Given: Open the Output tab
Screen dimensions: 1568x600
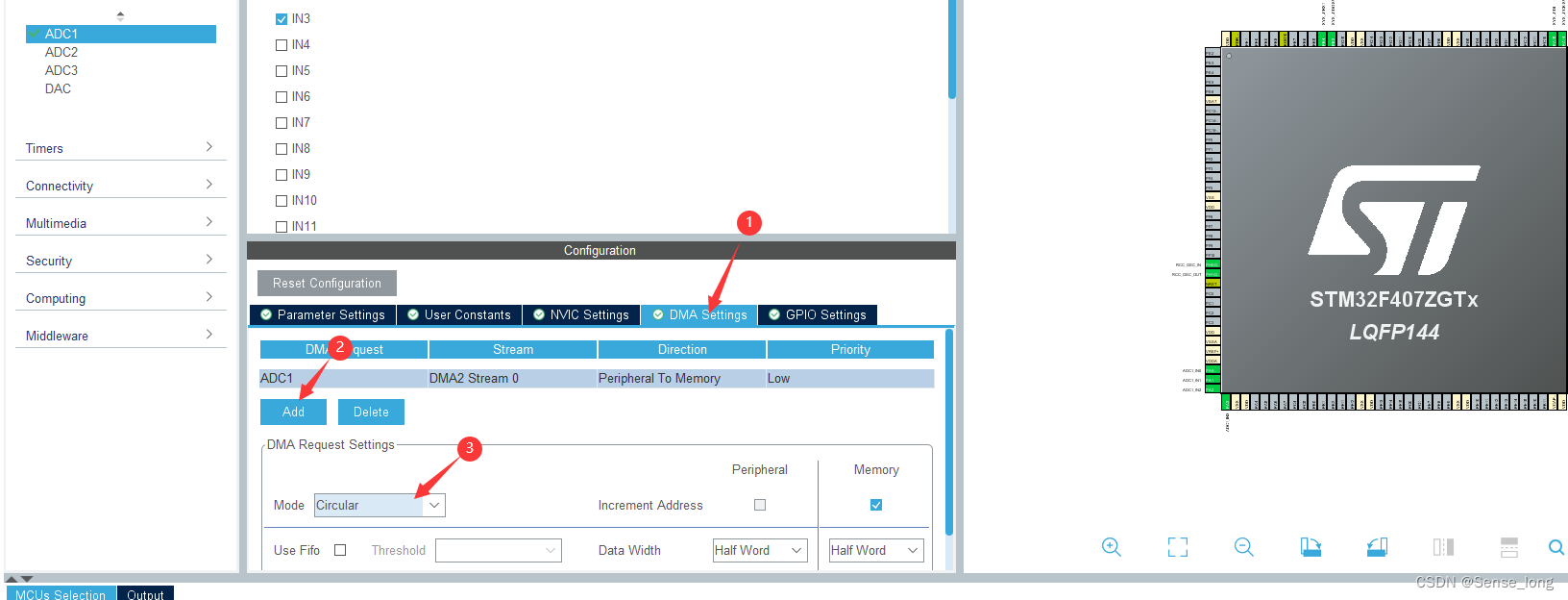Looking at the screenshot, I should coord(145,593).
